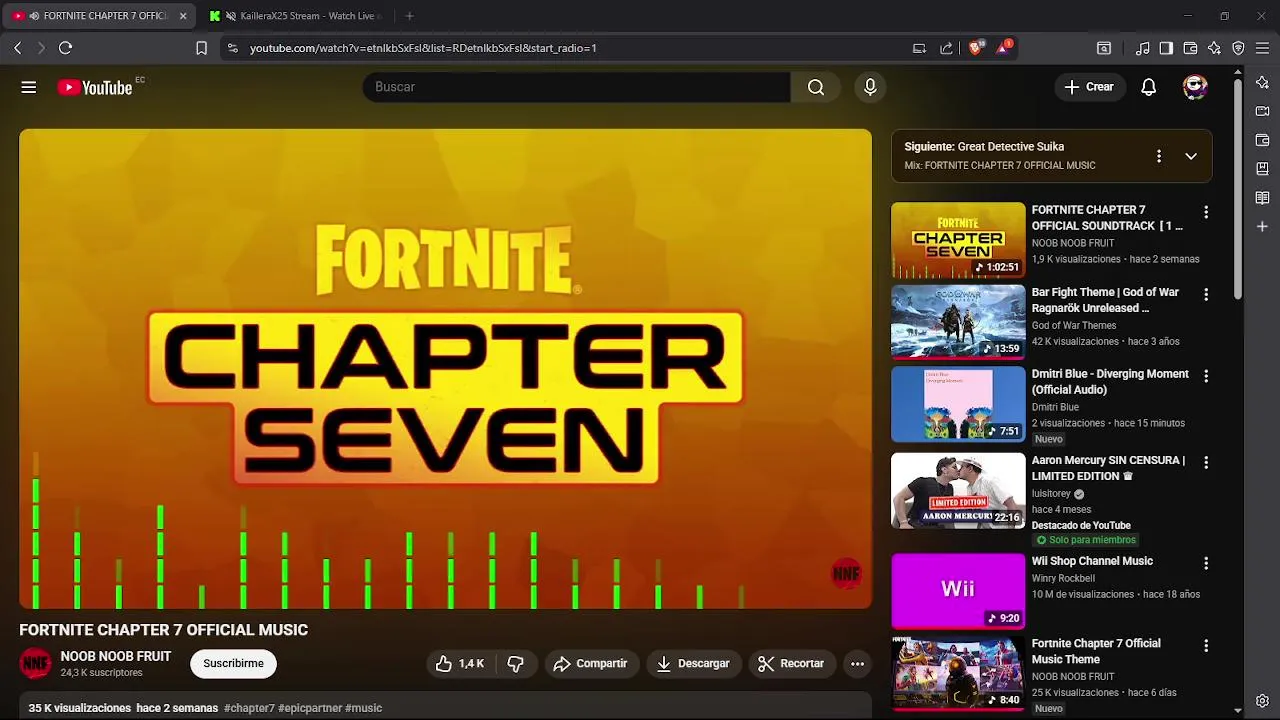Open the music note media control
This screenshot has width=1280, height=720.
click(x=1142, y=48)
